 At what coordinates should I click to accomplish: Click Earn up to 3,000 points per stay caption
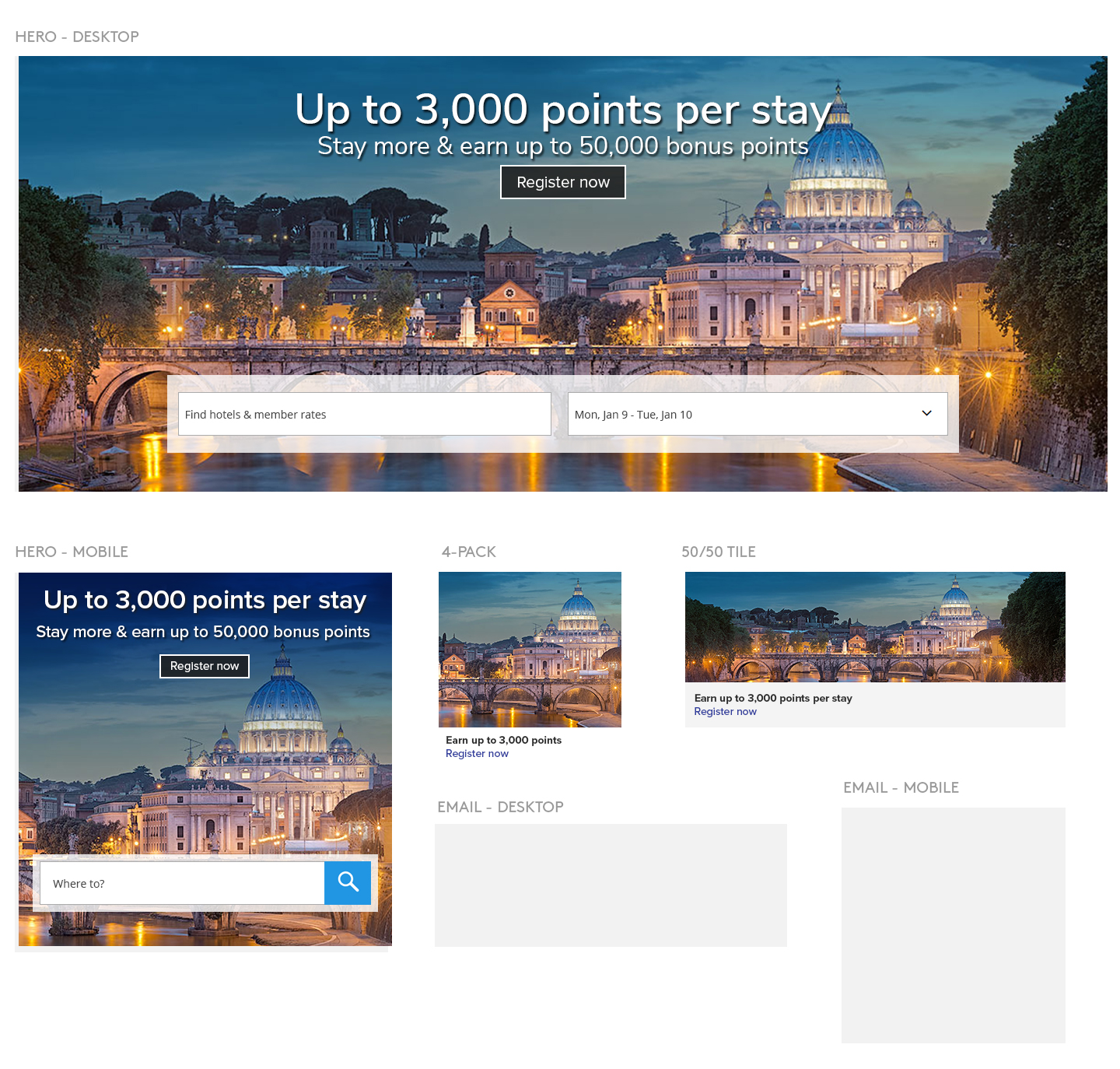click(x=773, y=699)
